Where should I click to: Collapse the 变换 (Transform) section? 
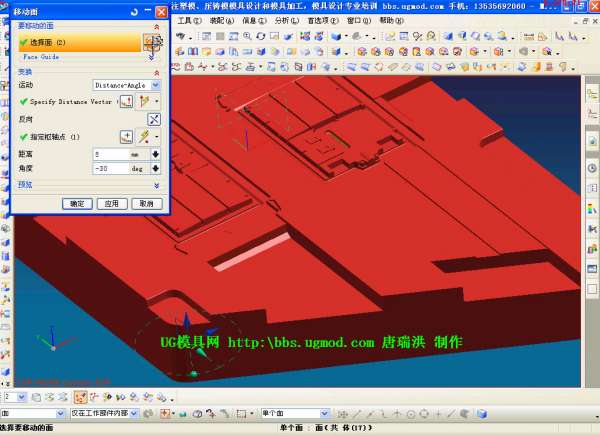click(x=156, y=73)
